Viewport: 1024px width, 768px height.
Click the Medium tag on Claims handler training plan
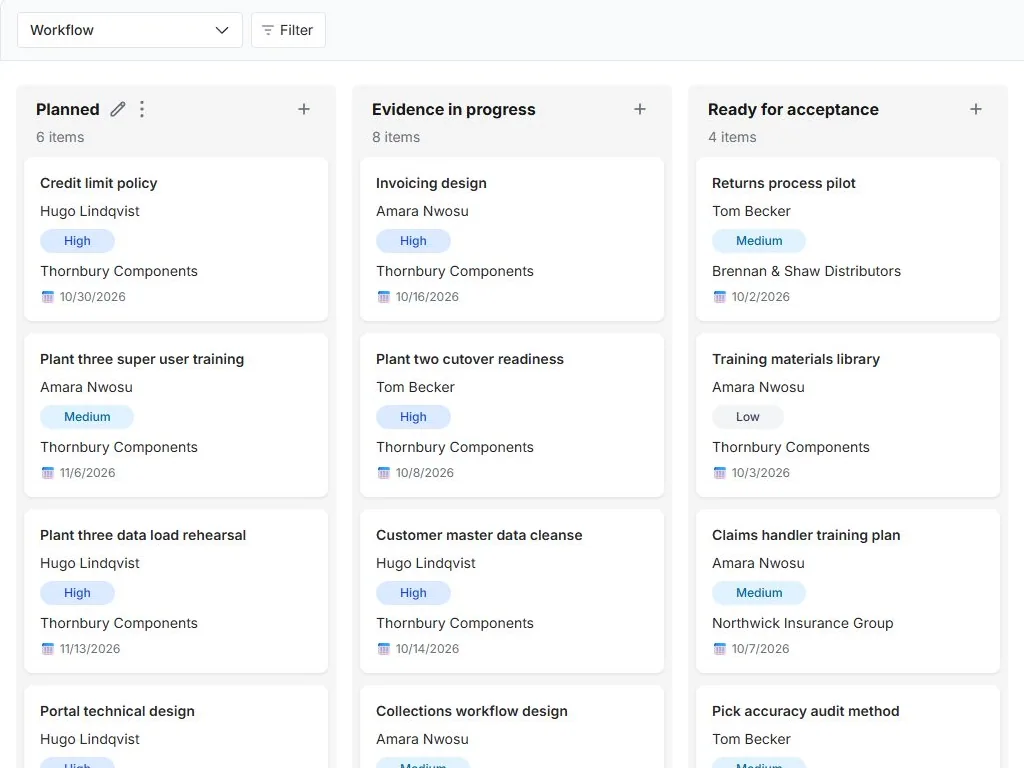tap(759, 593)
